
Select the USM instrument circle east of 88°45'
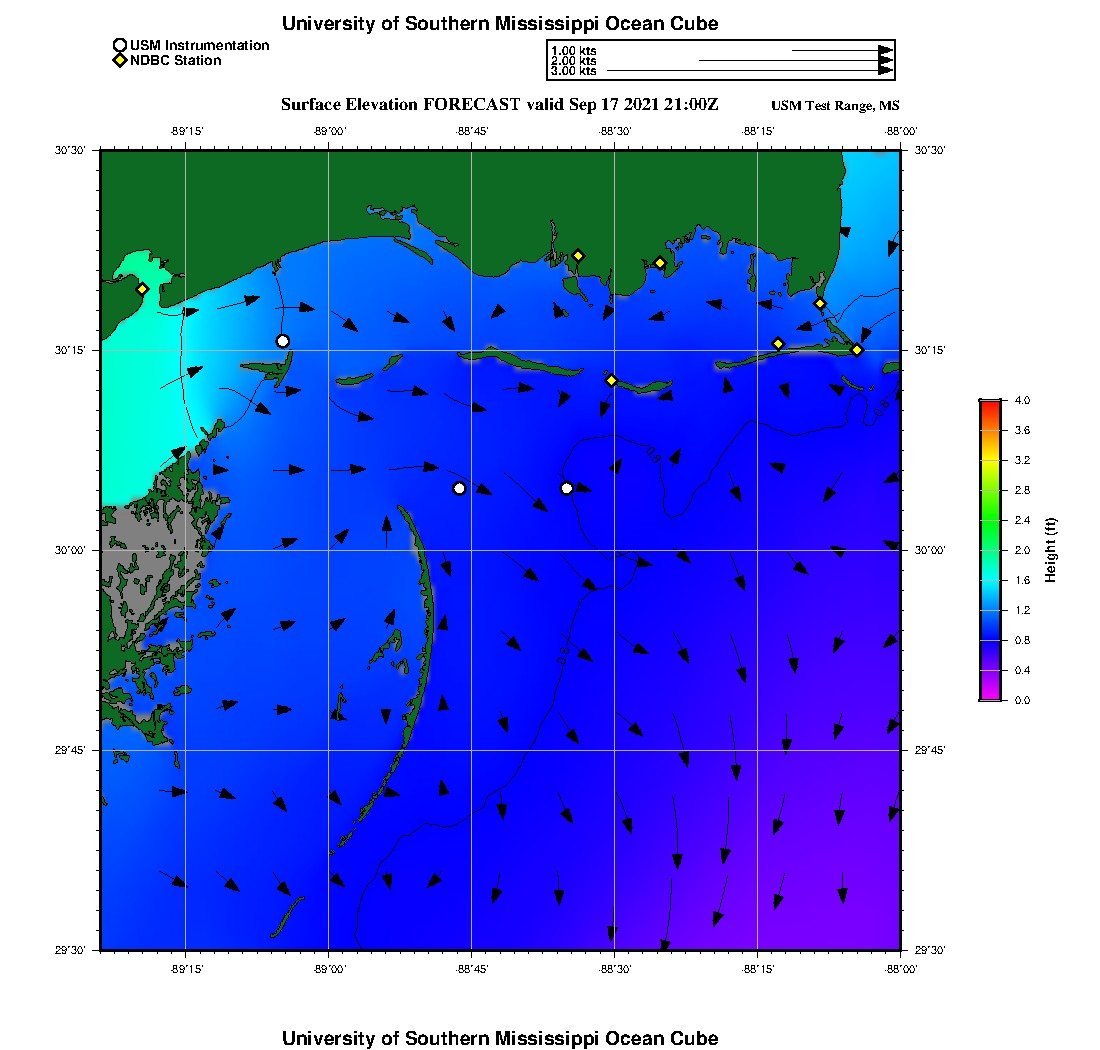567,488
